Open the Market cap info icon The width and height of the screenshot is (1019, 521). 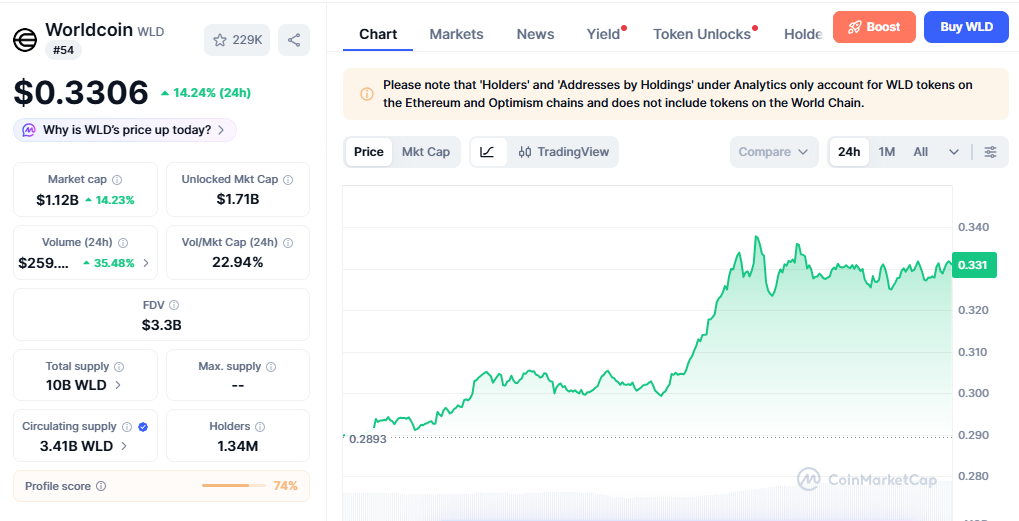117,180
